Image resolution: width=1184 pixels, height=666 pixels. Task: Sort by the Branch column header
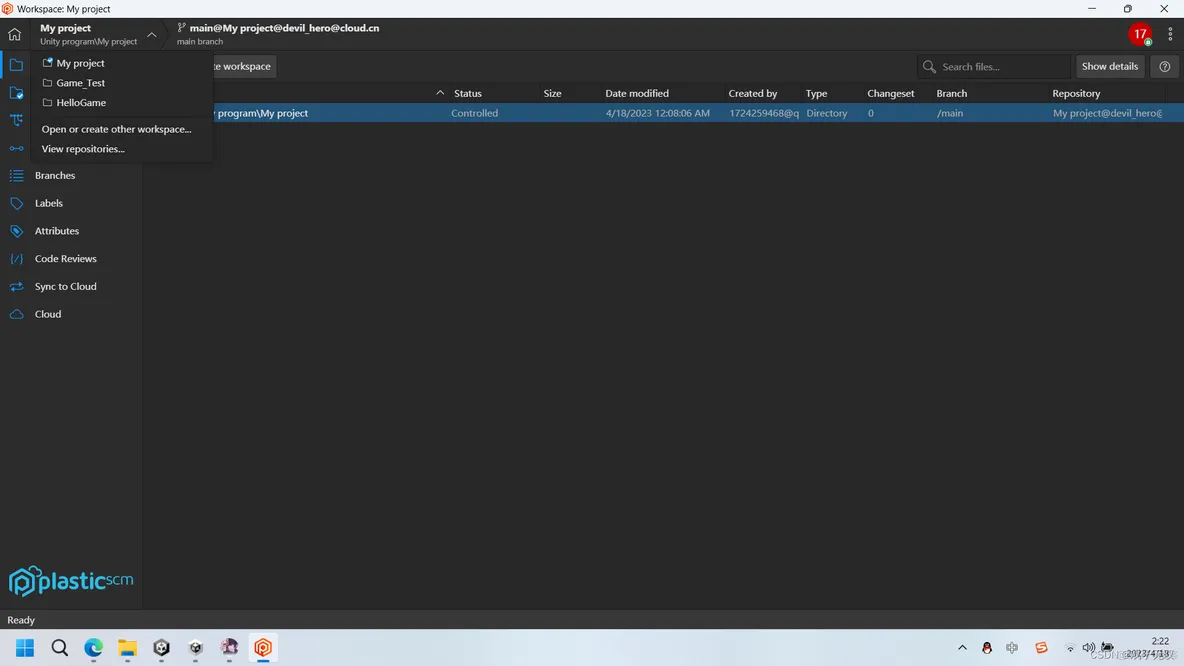point(951,94)
